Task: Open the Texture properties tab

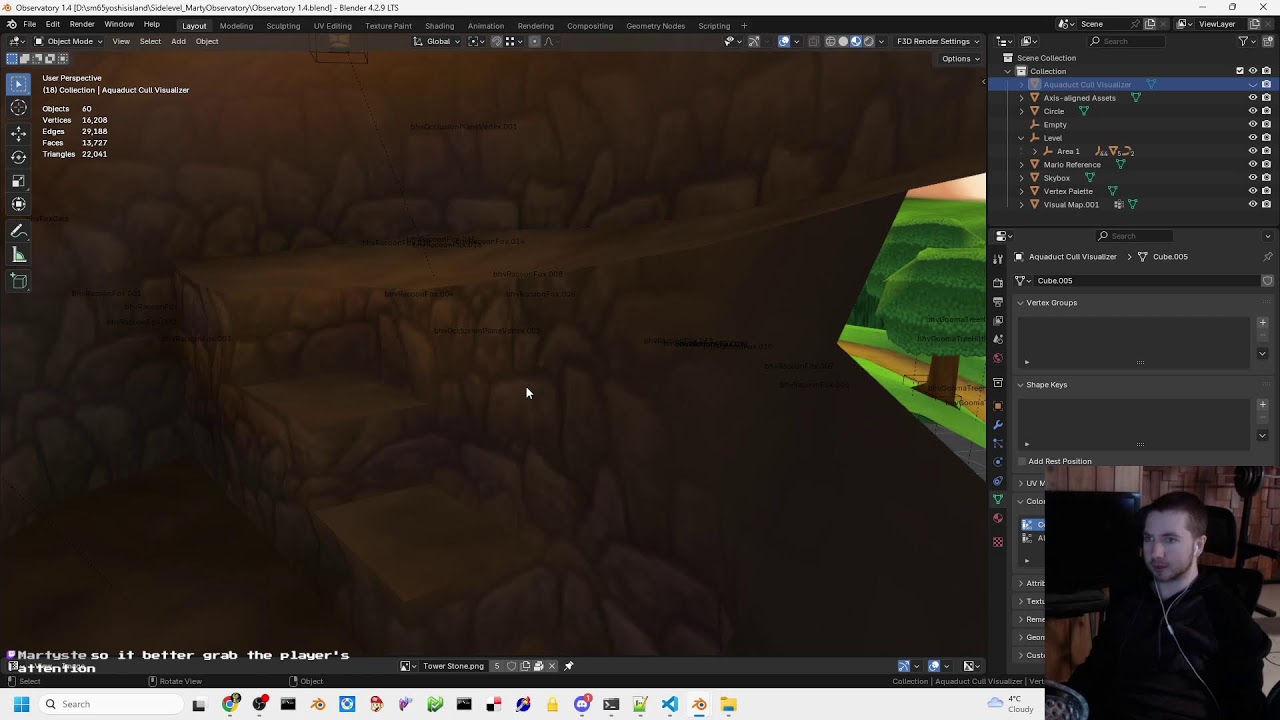Action: click(998, 542)
